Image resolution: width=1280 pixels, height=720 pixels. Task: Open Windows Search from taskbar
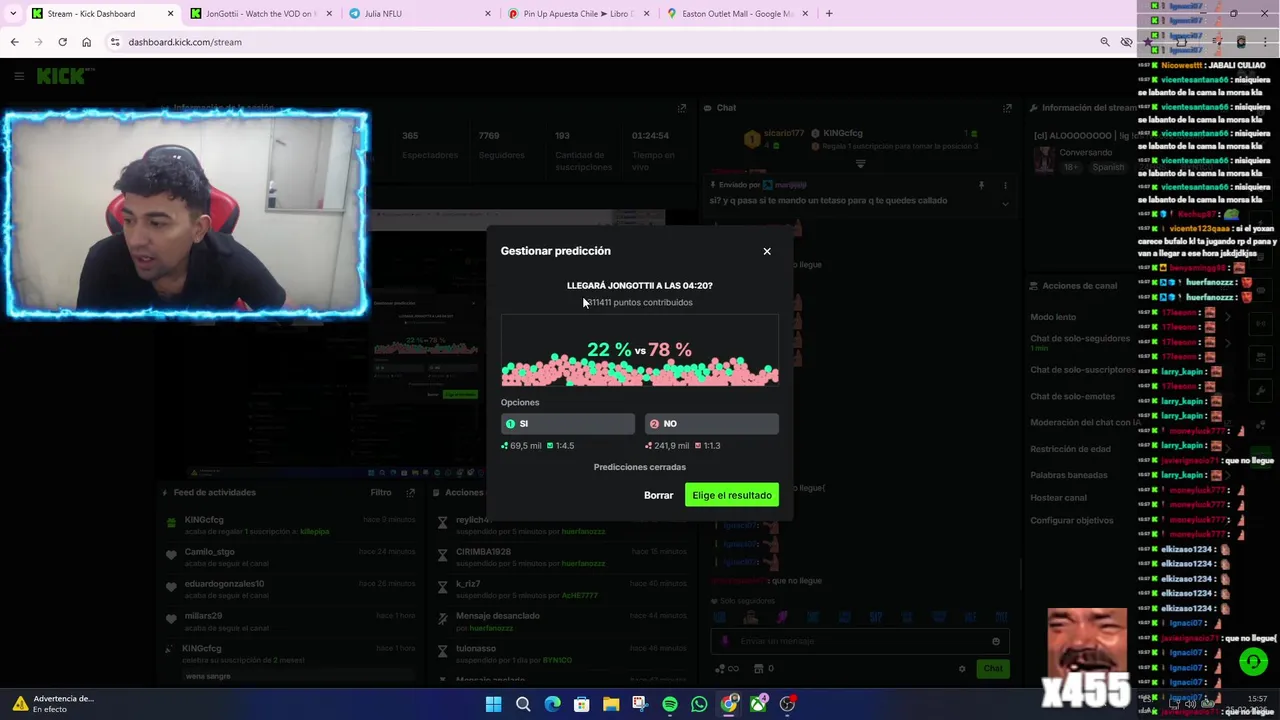point(523,704)
